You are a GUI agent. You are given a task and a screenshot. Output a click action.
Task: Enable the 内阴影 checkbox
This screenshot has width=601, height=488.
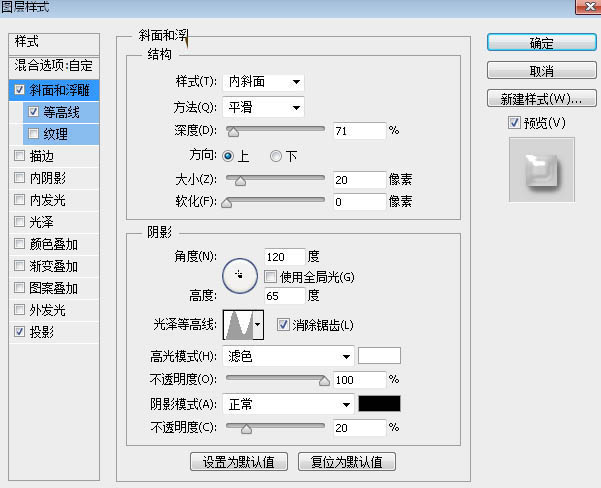tap(19, 177)
